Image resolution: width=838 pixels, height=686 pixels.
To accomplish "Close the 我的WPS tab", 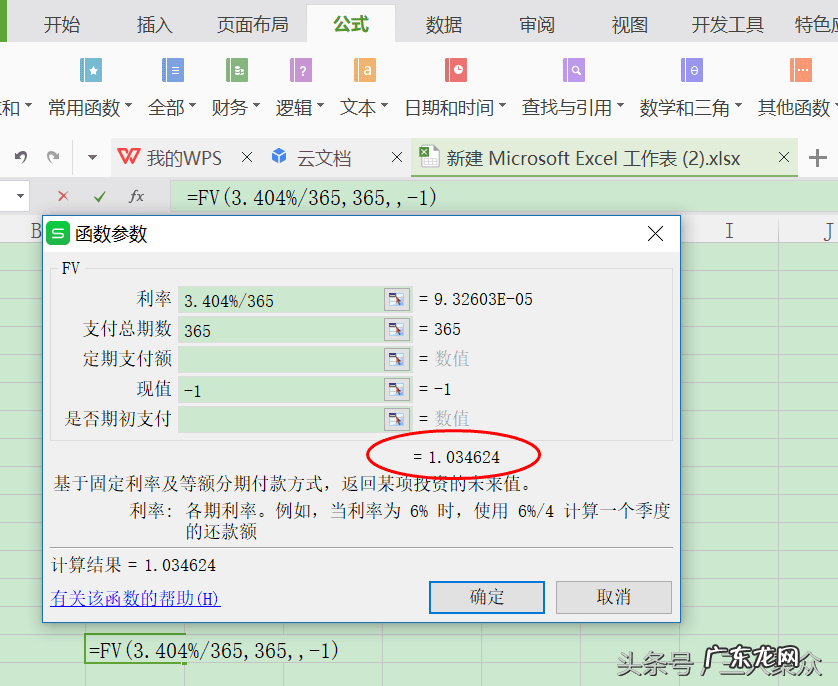I will 247,158.
